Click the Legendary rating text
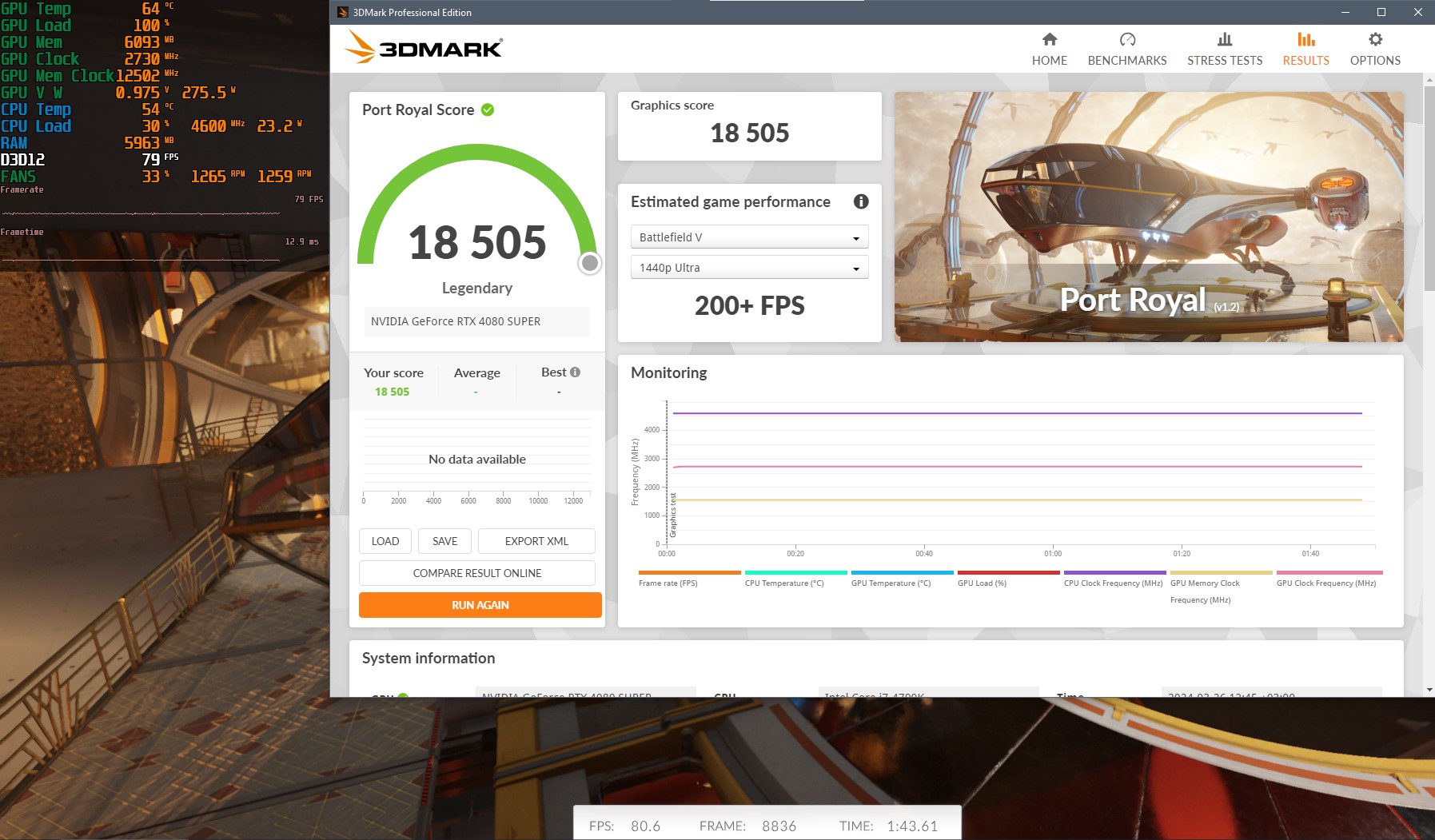The width and height of the screenshot is (1435, 840). 477,288
